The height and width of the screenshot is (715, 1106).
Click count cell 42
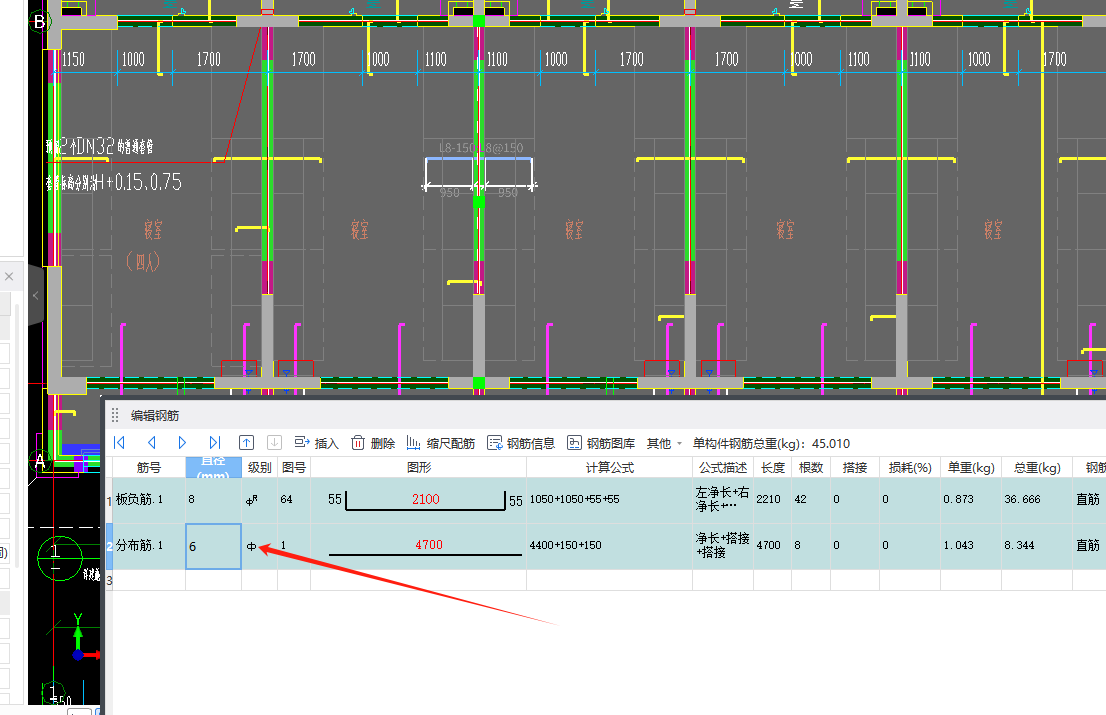[x=811, y=500]
